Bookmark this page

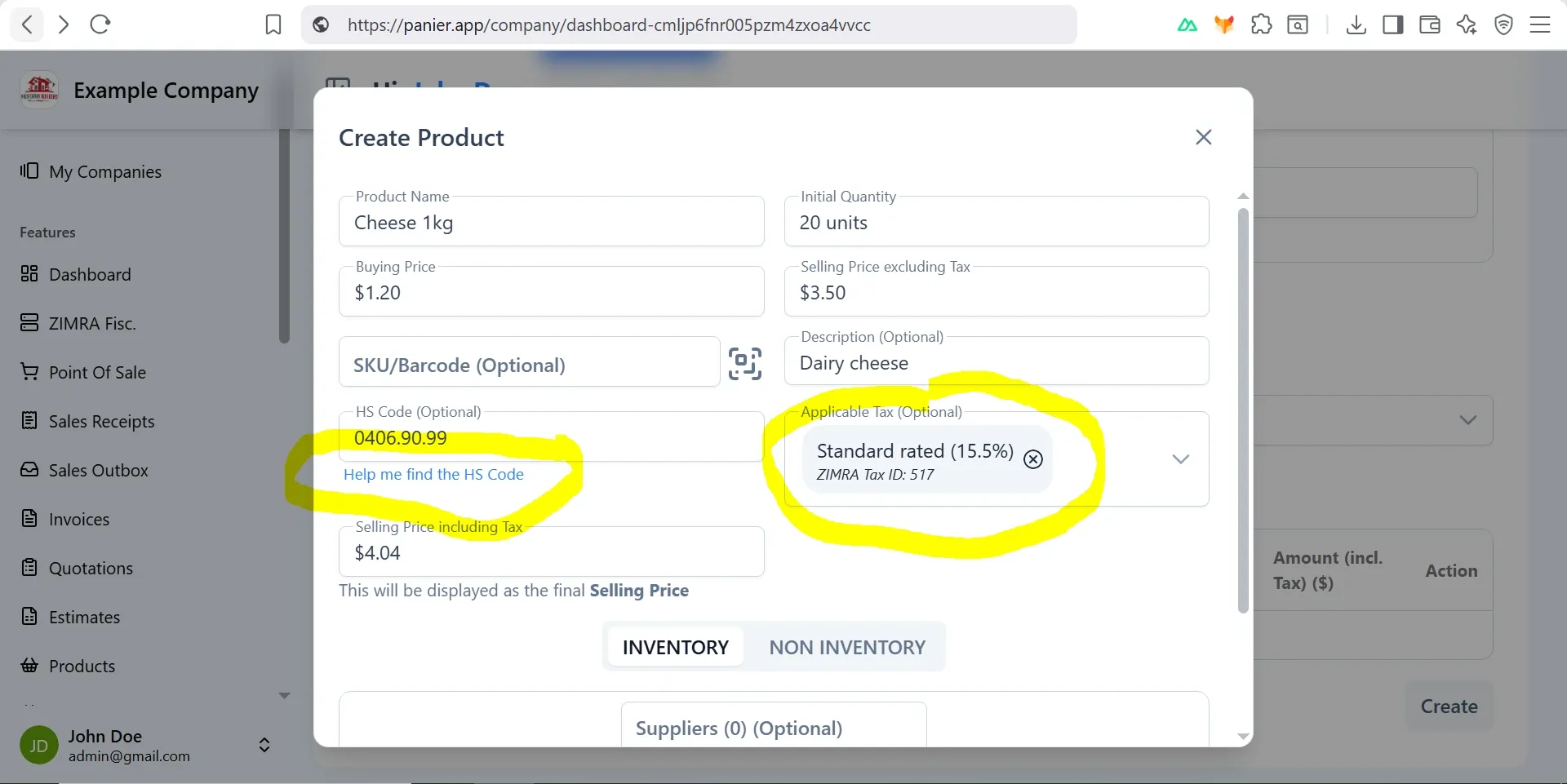(273, 25)
